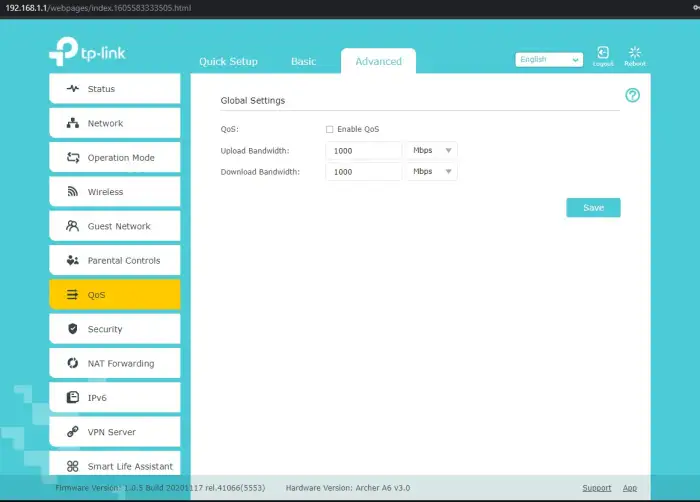700x502 pixels.
Task: Open help via question mark icon
Action: [x=632, y=95]
